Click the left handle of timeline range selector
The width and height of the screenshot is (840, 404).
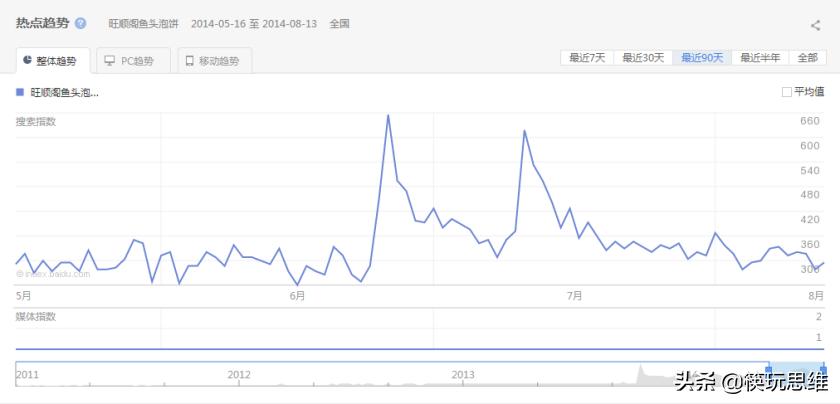tap(769, 370)
